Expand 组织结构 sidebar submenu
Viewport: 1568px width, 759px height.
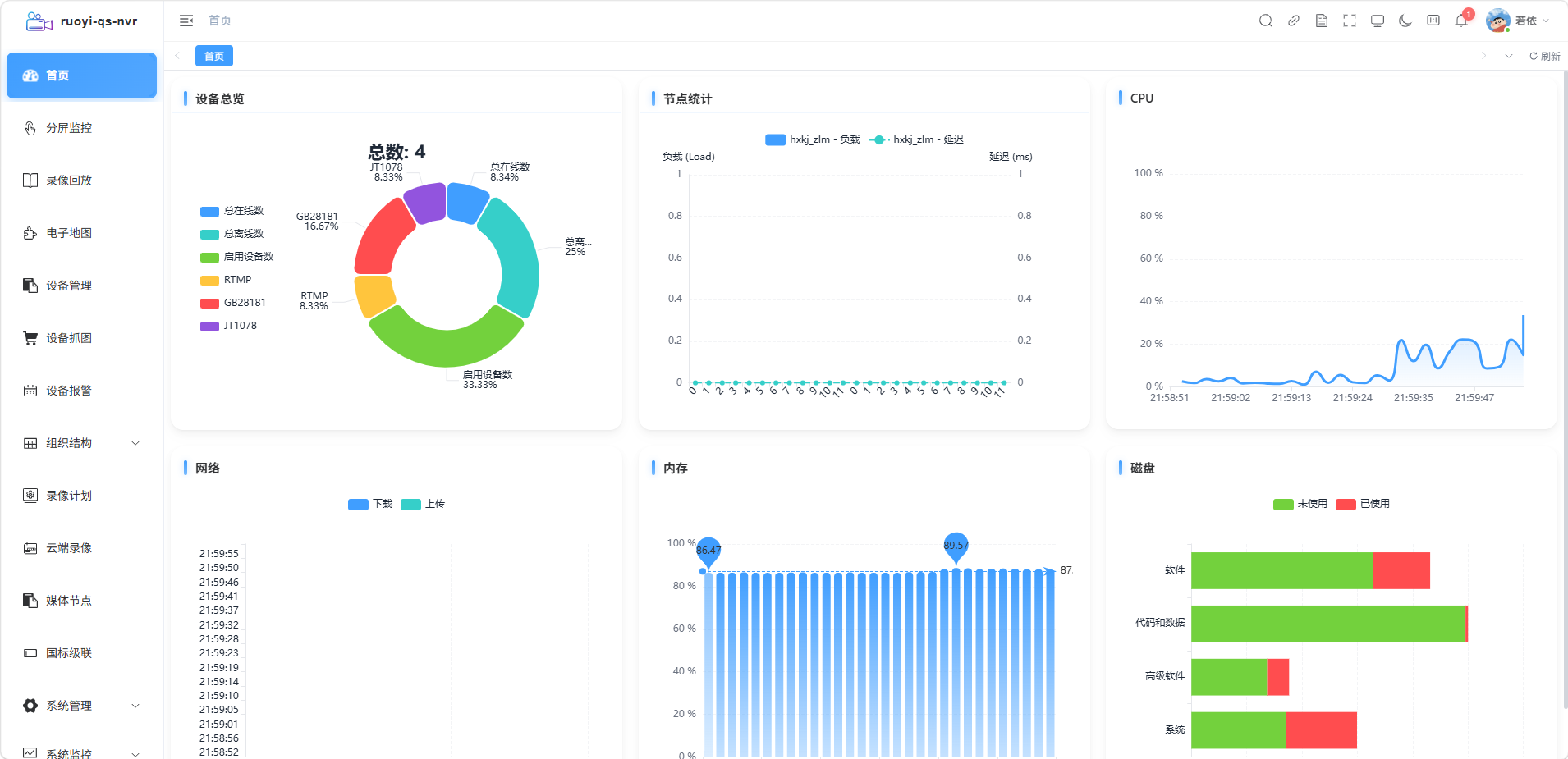(81, 443)
